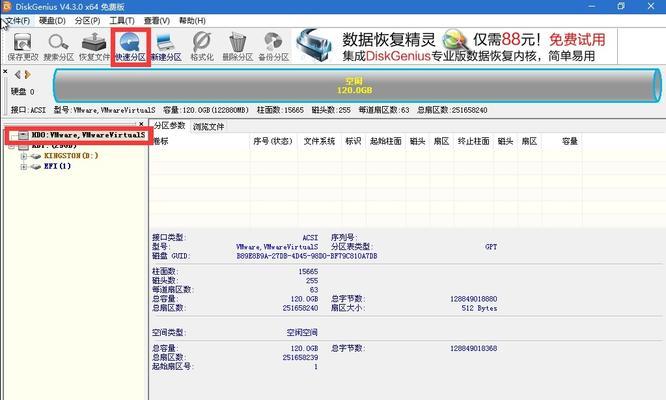
Task: Select KINGSTON(B:) in the disk tree
Action: [x=71, y=156]
